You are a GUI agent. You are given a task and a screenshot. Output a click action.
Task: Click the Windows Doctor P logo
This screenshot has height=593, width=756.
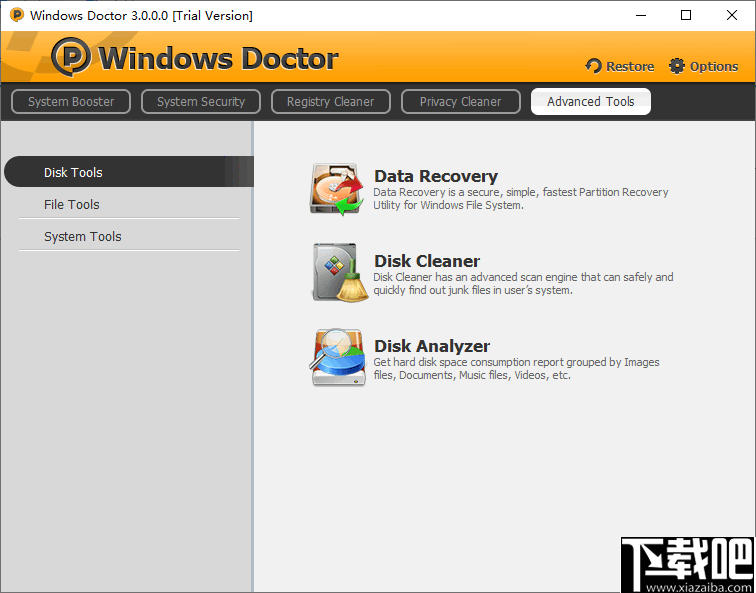point(71,57)
